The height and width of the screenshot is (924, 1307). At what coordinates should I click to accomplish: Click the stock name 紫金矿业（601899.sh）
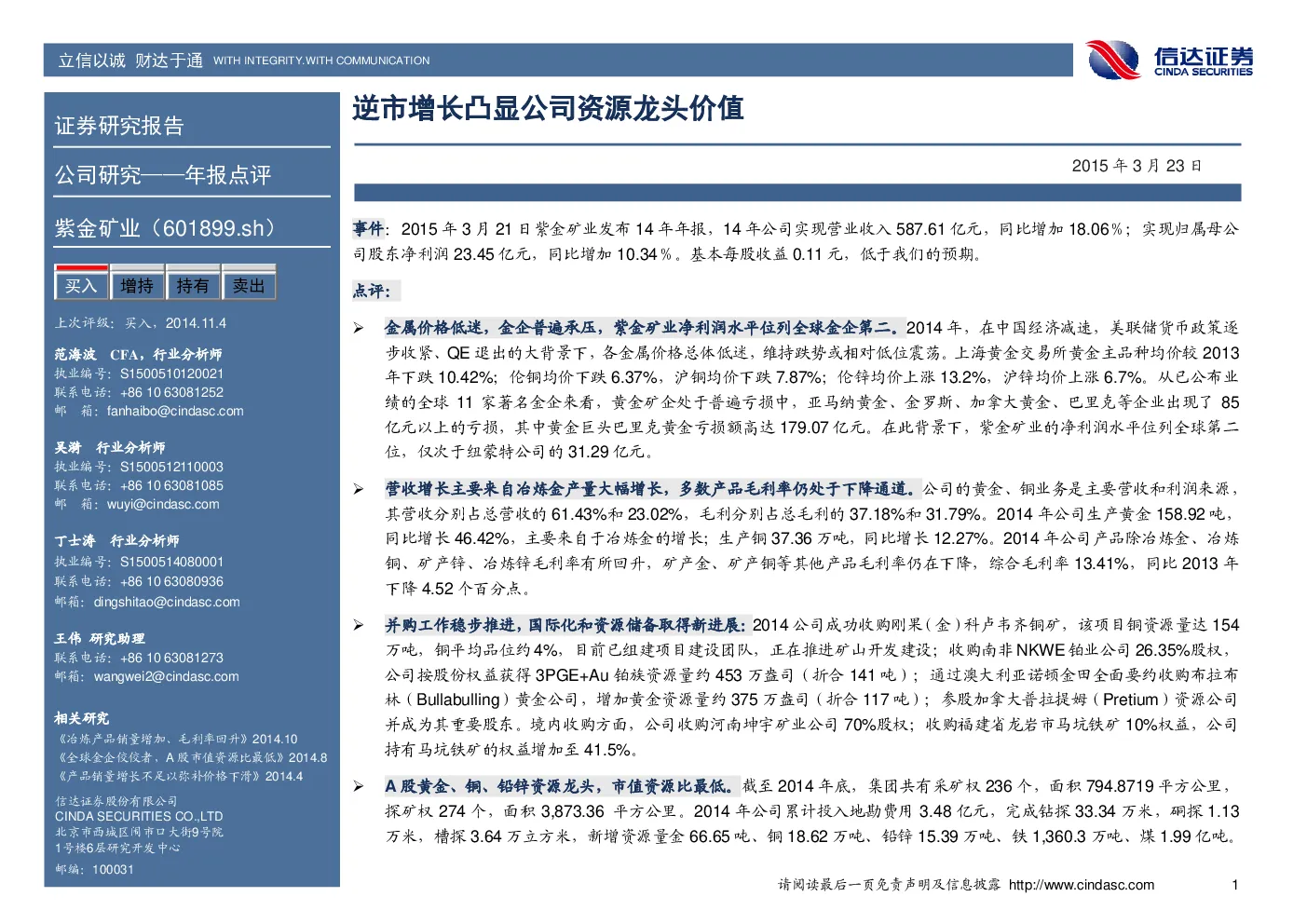point(170,228)
